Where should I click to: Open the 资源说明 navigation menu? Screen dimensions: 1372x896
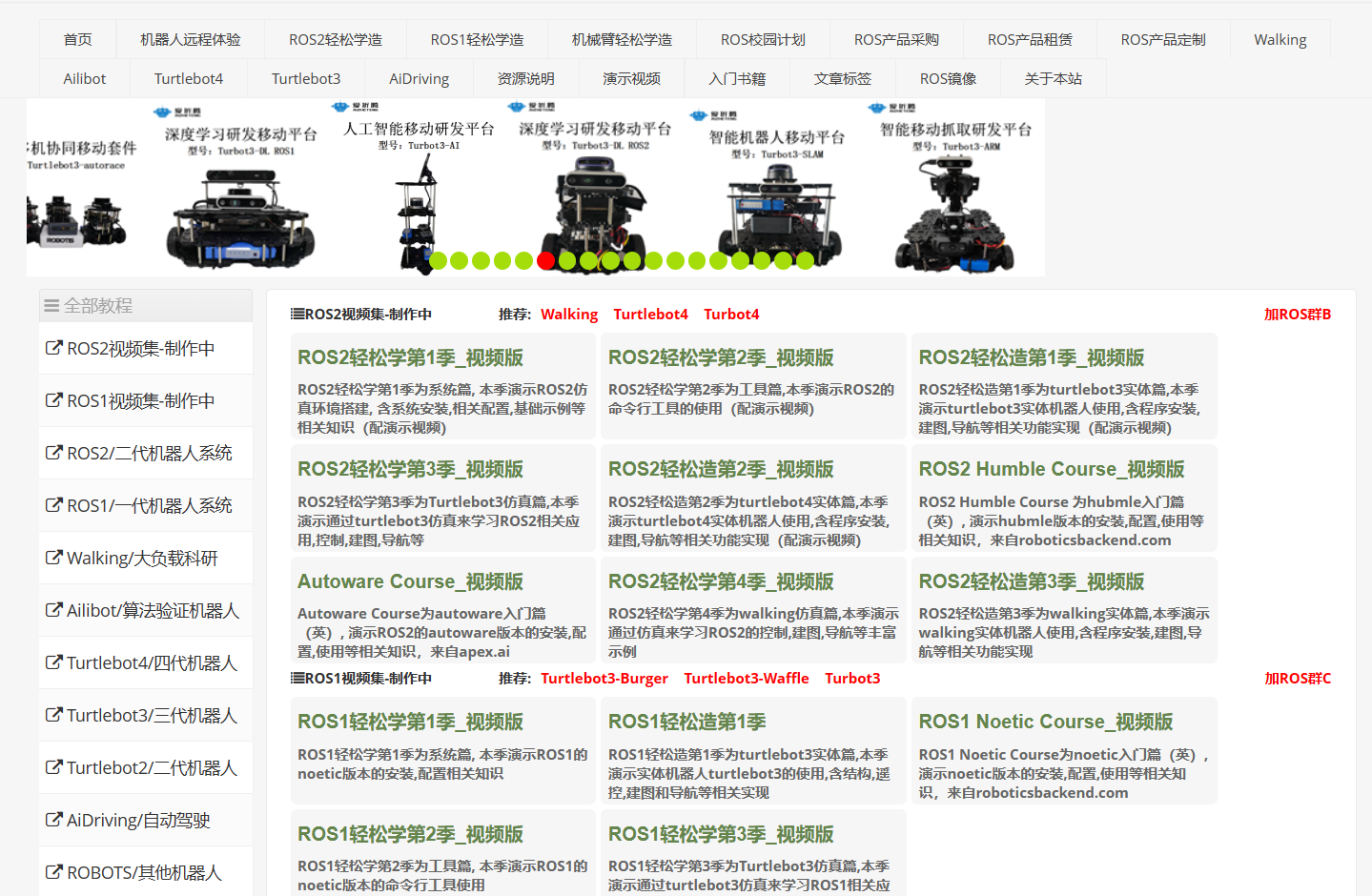tap(525, 79)
